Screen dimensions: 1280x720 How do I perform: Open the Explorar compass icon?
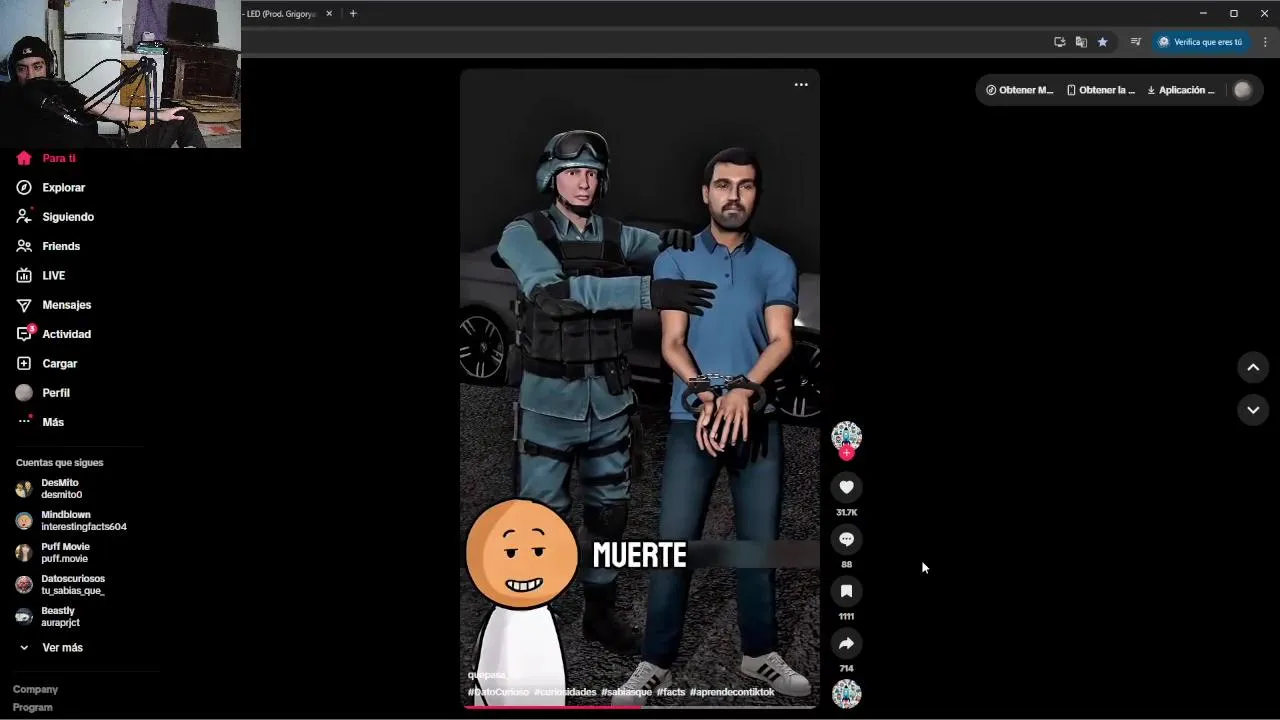[x=24, y=187]
